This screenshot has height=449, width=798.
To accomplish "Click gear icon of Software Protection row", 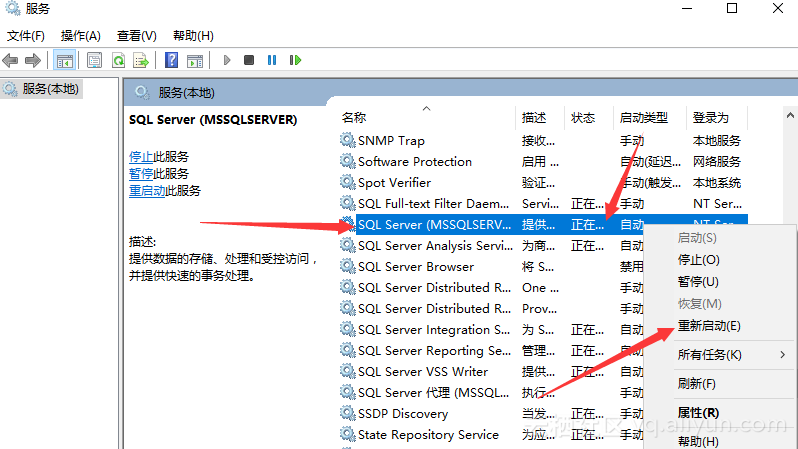I will (x=348, y=161).
